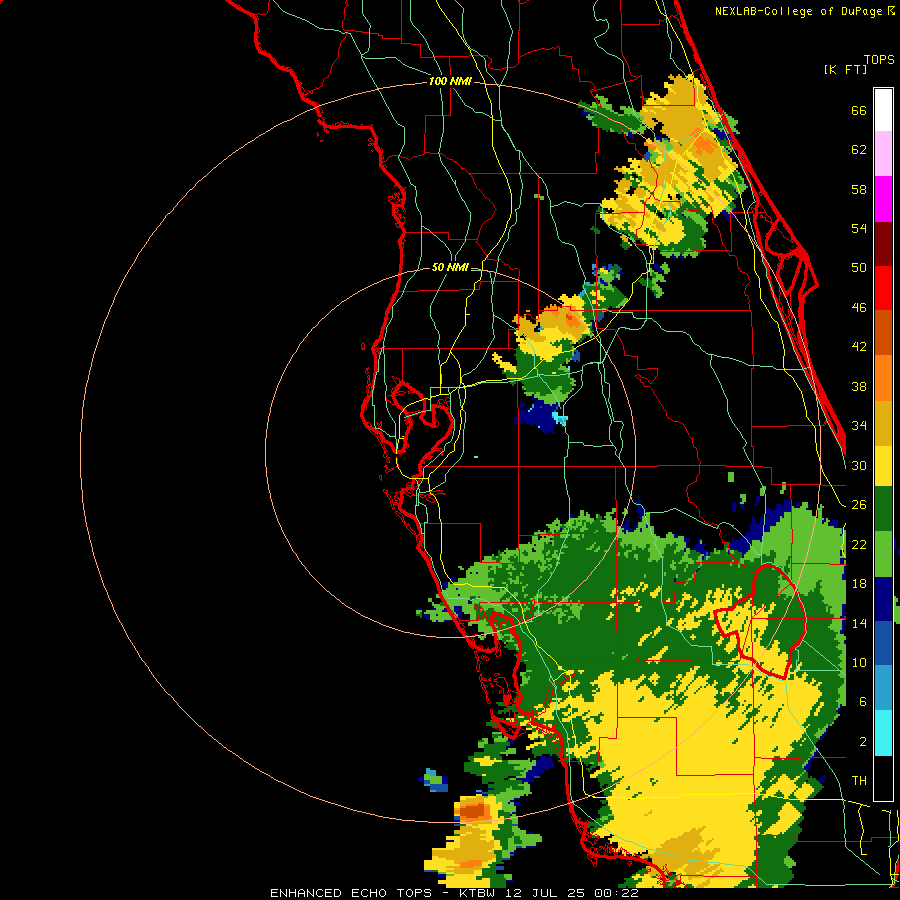Click the "10" legend value
Screen dimensions: 900x900
click(x=859, y=662)
